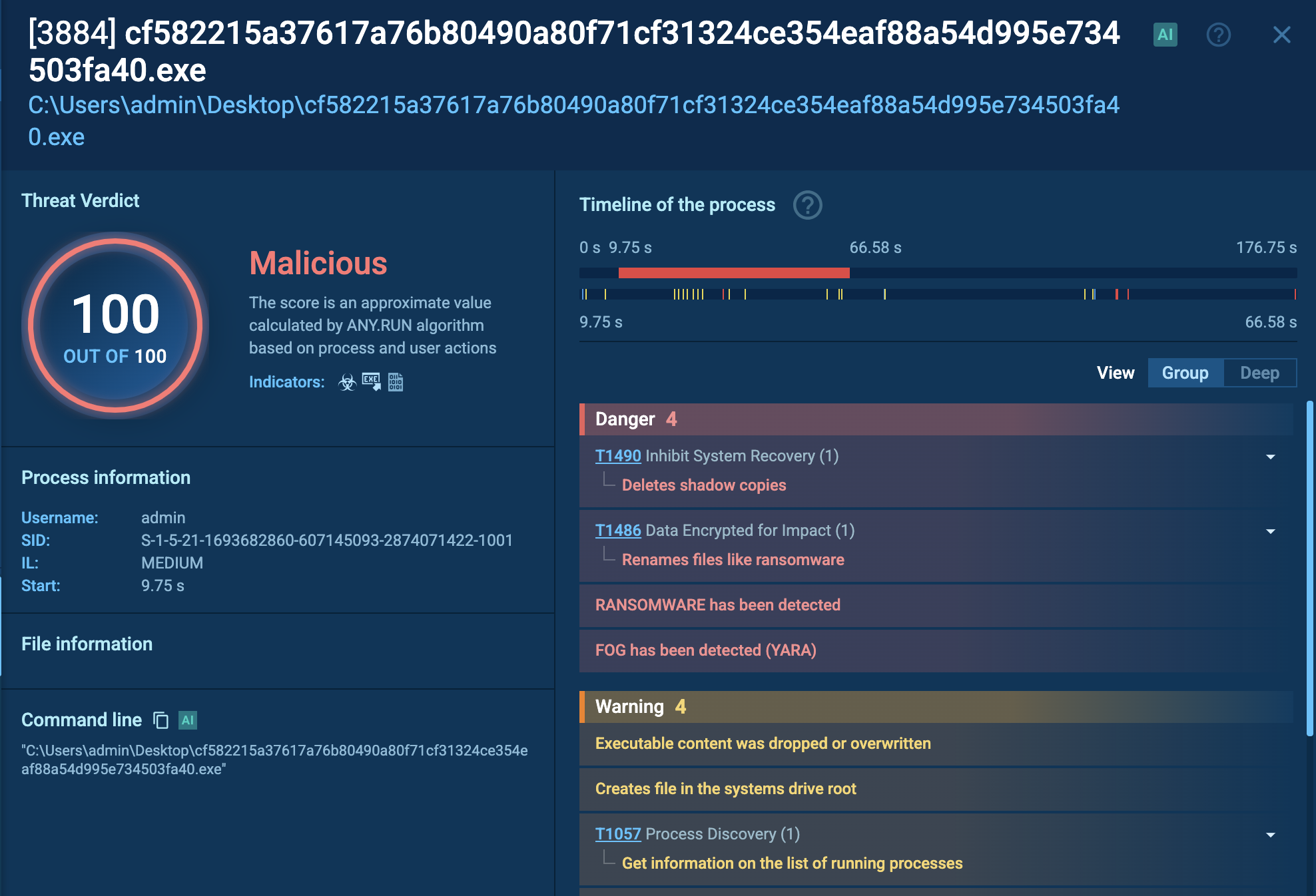
Task: Copy the command line text
Action: [x=161, y=720]
